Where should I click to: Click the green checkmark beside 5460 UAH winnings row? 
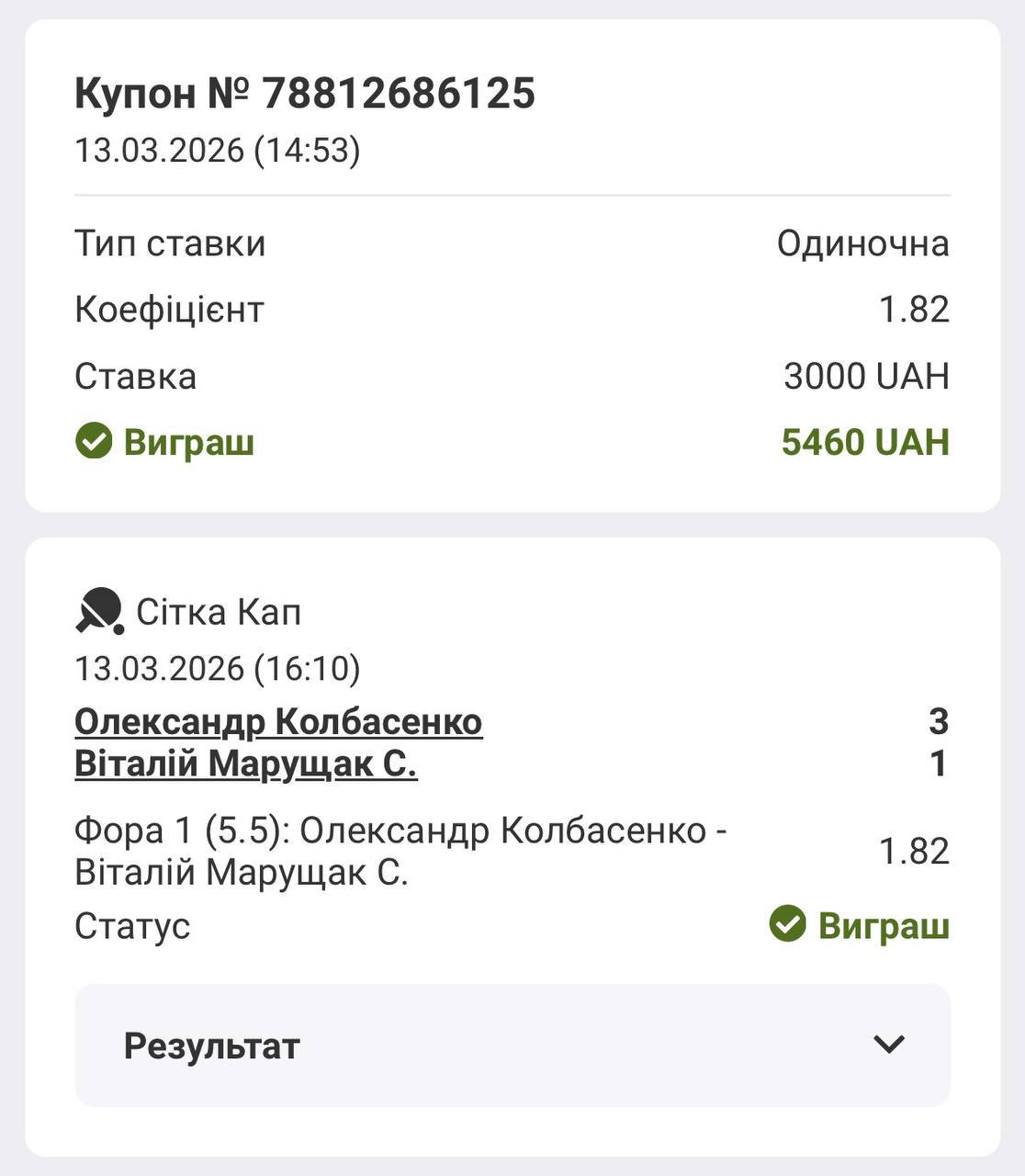(94, 442)
